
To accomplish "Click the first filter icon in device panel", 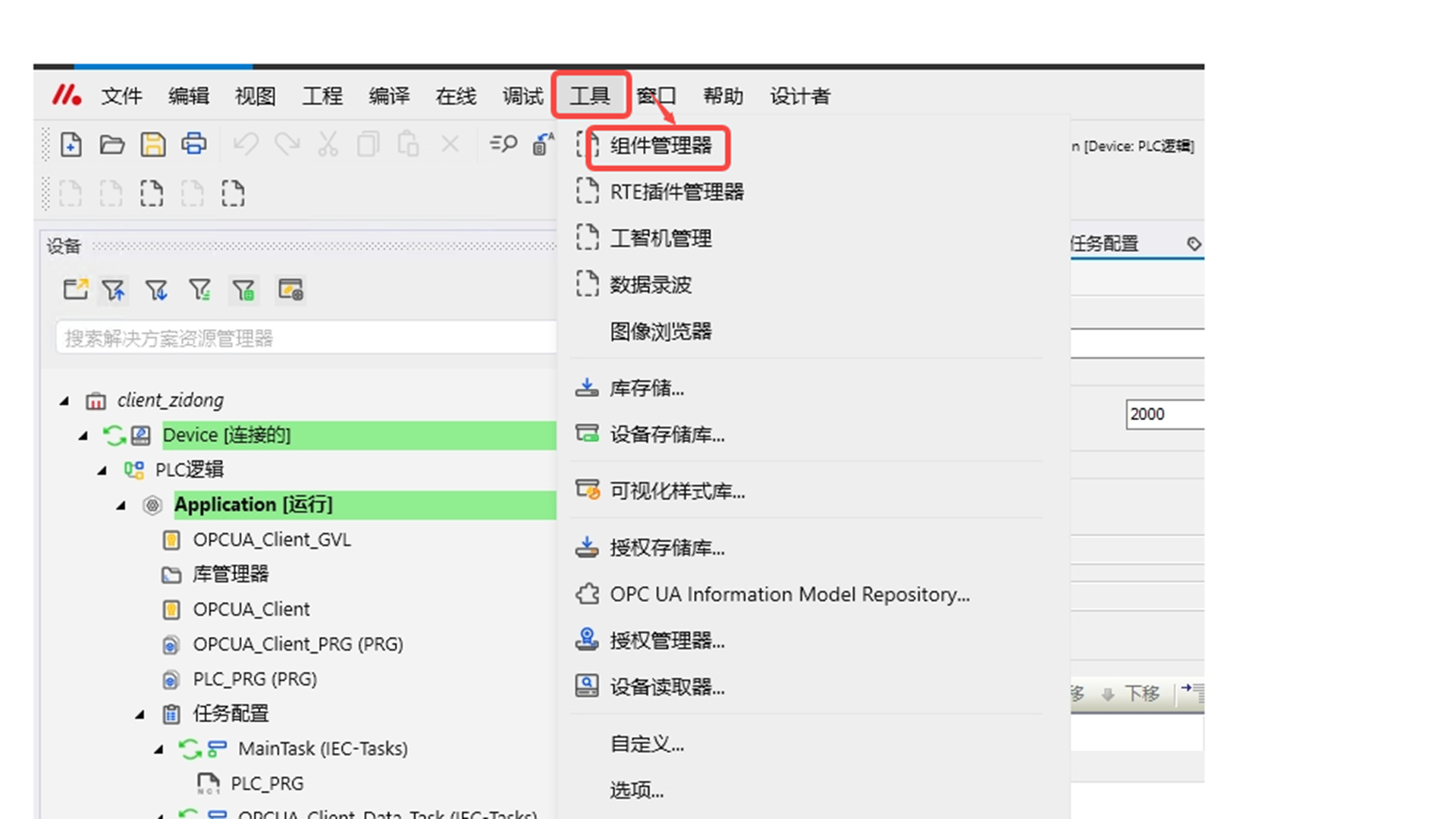I will (114, 290).
